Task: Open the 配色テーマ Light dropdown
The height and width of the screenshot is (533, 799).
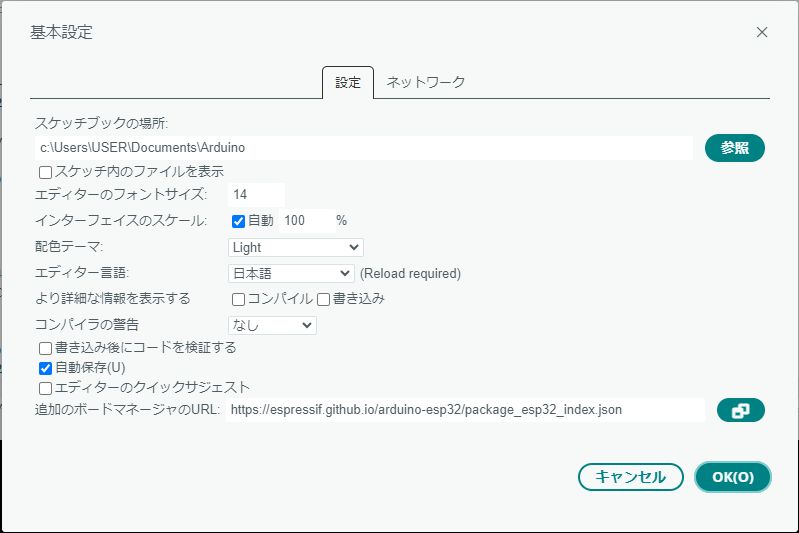Action: 296,247
